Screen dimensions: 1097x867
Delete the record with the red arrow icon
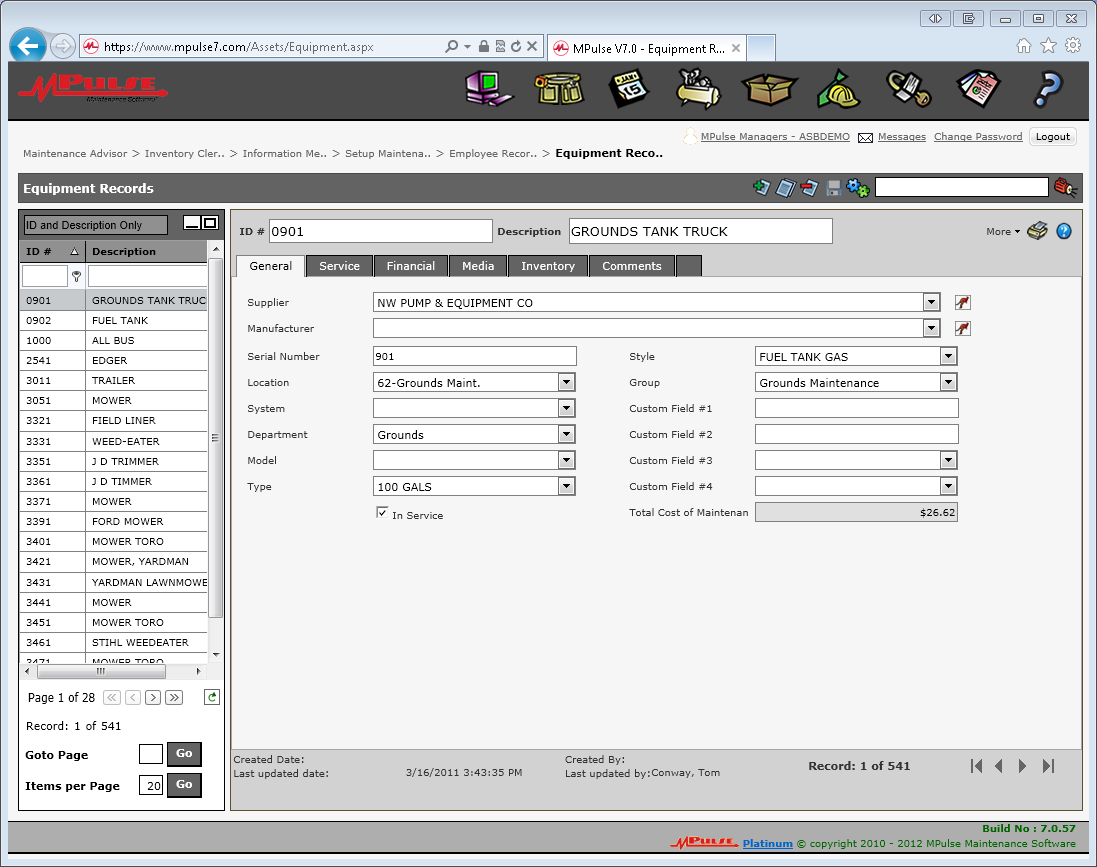point(809,187)
